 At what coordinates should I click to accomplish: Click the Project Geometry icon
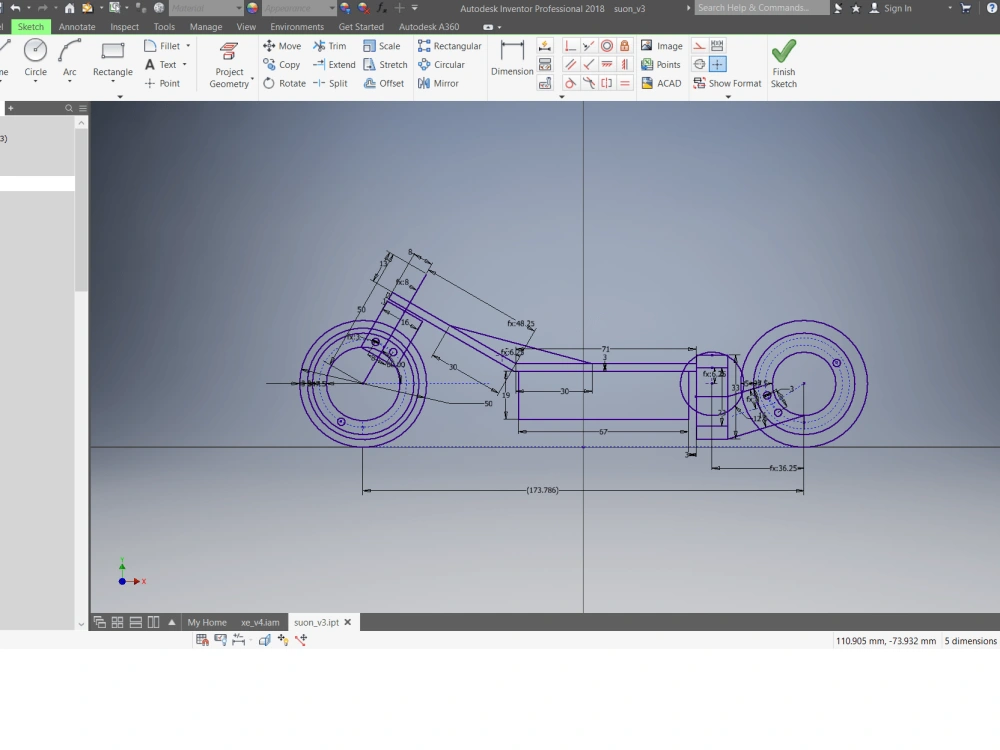click(x=229, y=52)
